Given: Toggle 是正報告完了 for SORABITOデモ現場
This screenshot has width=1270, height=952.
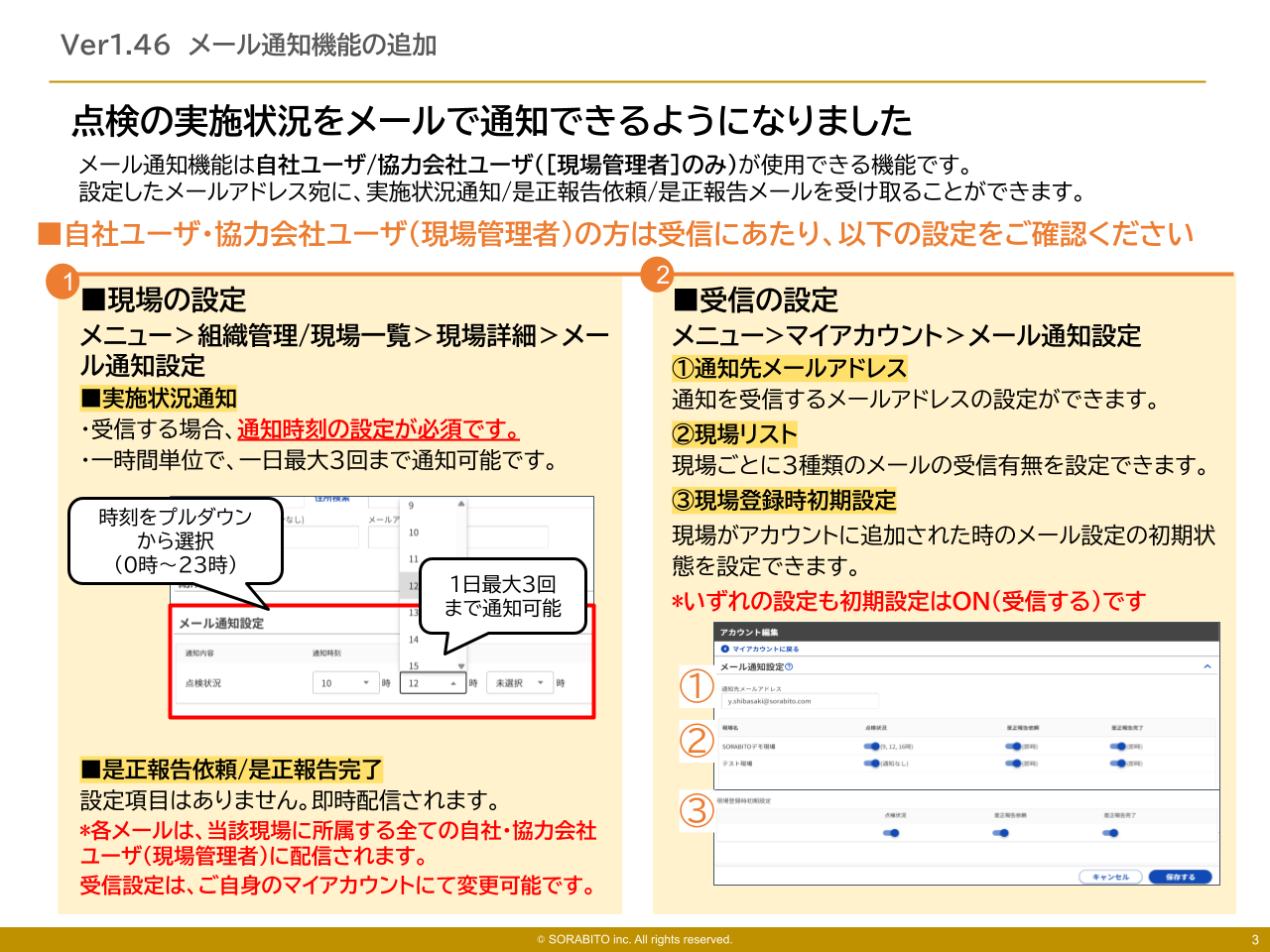Looking at the screenshot, I should tap(1117, 746).
